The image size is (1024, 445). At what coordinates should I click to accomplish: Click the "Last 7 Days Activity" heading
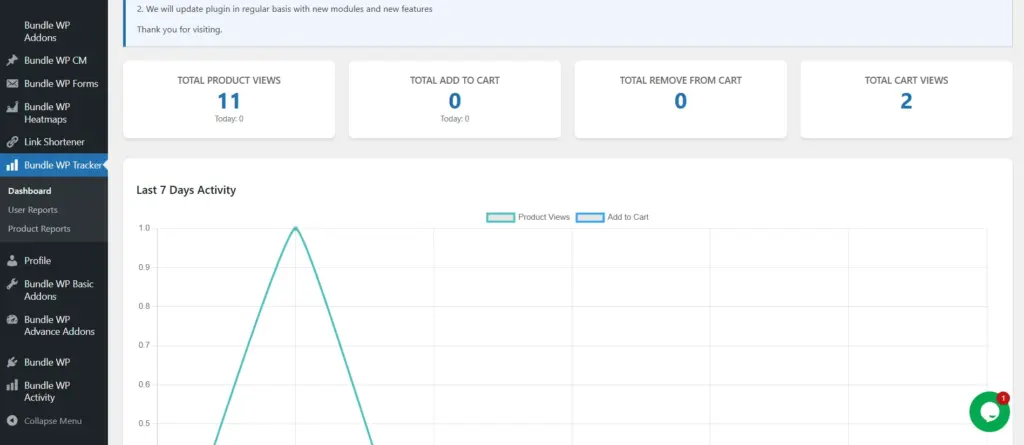point(186,190)
